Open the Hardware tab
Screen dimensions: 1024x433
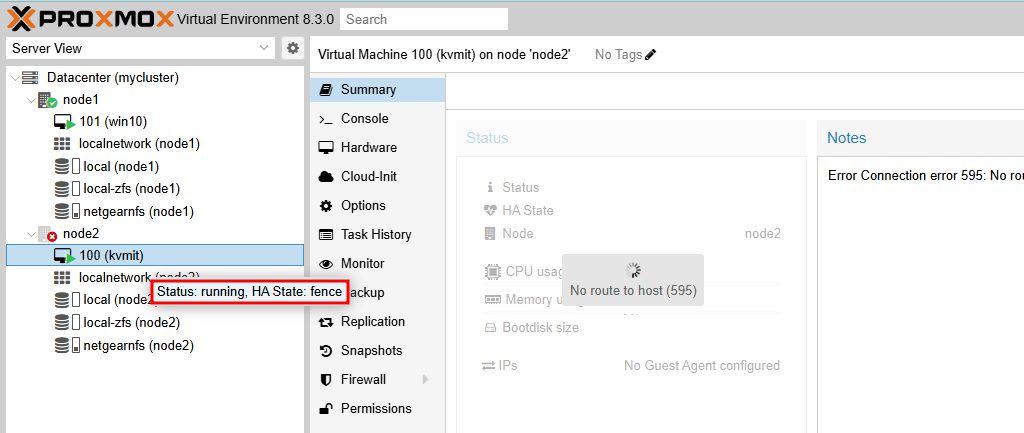tap(377, 148)
